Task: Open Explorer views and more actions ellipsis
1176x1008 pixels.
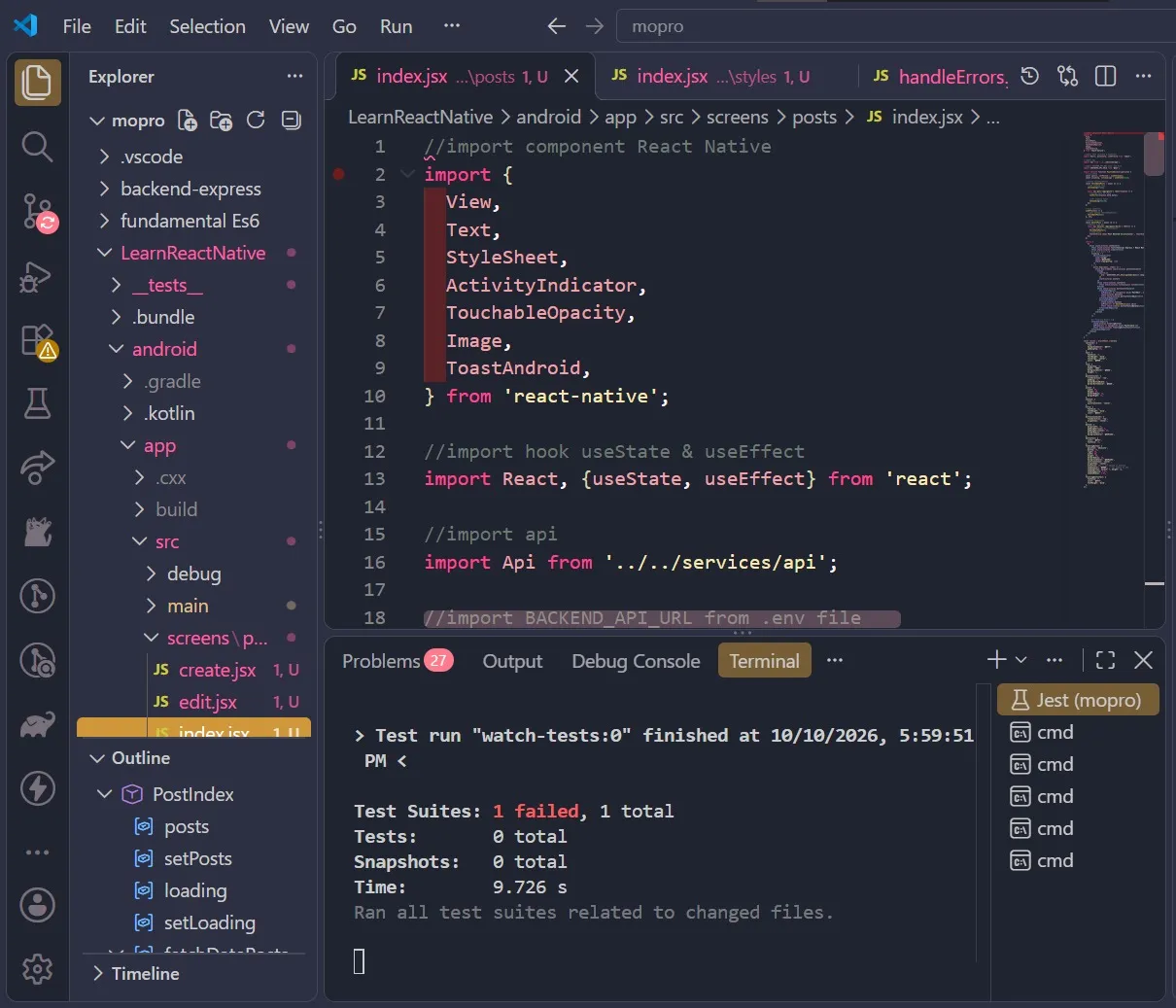Action: [294, 76]
